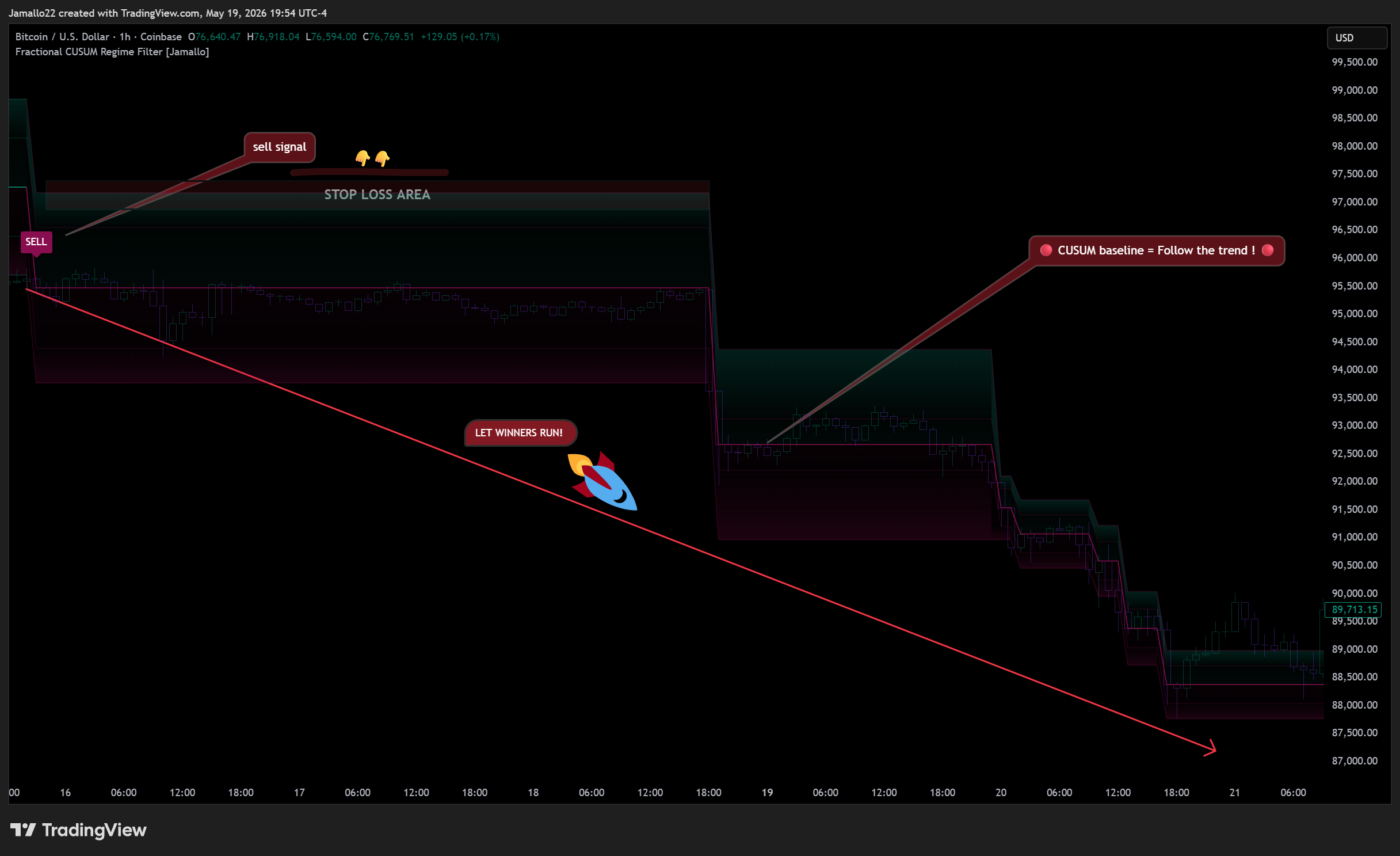Click the low price value L76,594.00
The height and width of the screenshot is (856, 1400).
point(331,37)
